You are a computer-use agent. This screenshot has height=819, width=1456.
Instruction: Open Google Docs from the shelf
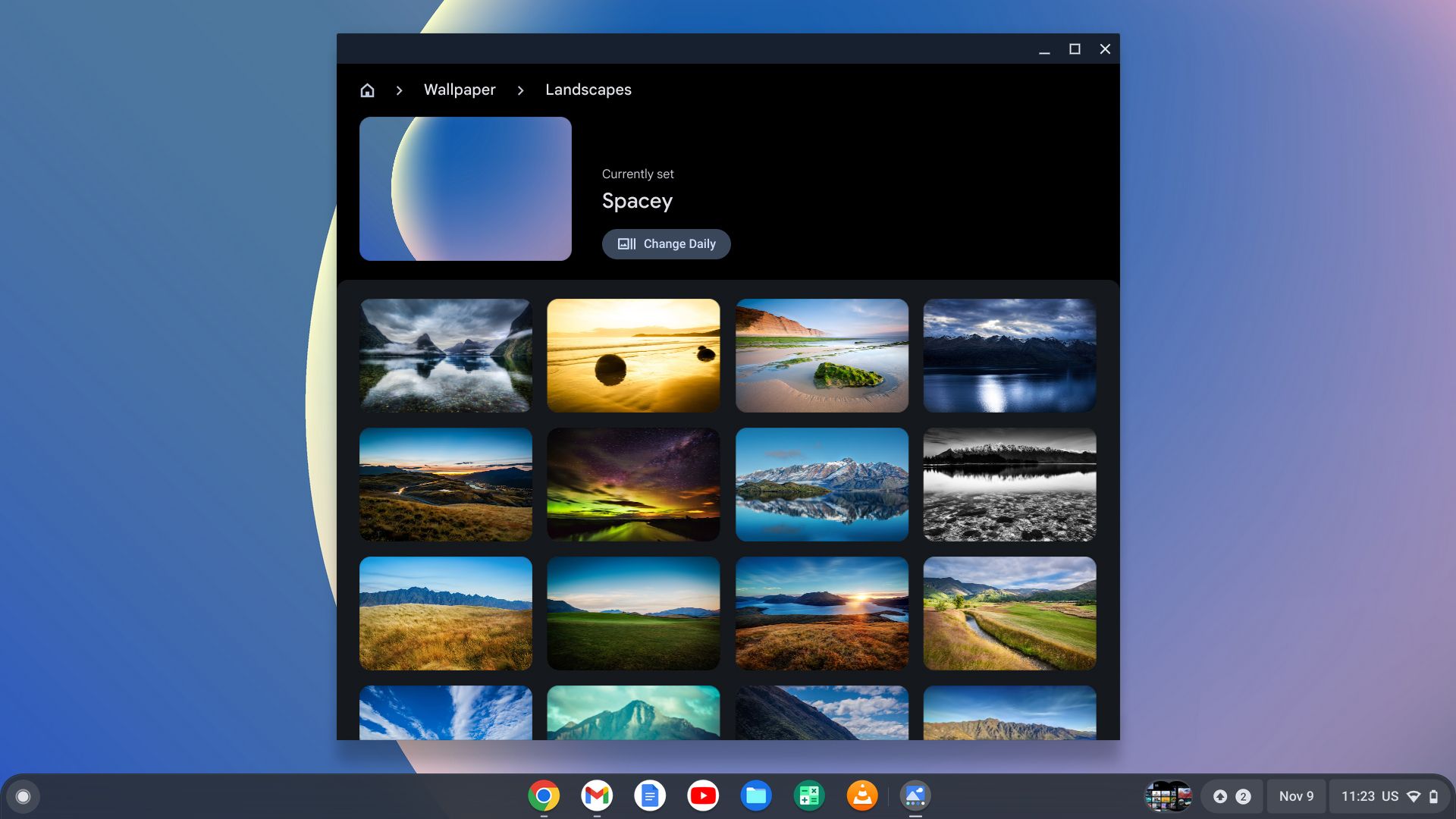pos(650,795)
